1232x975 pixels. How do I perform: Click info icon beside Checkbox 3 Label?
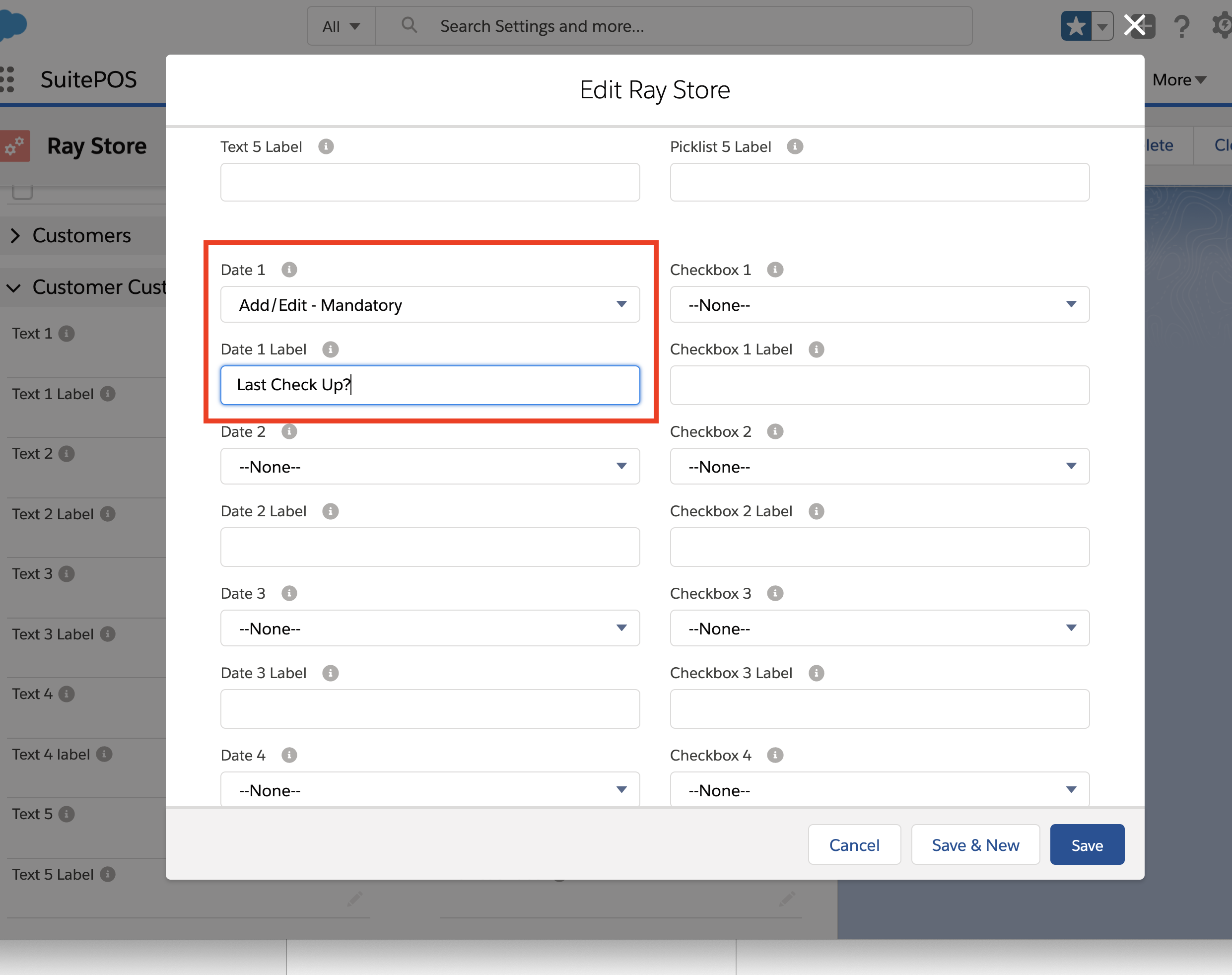[816, 673]
